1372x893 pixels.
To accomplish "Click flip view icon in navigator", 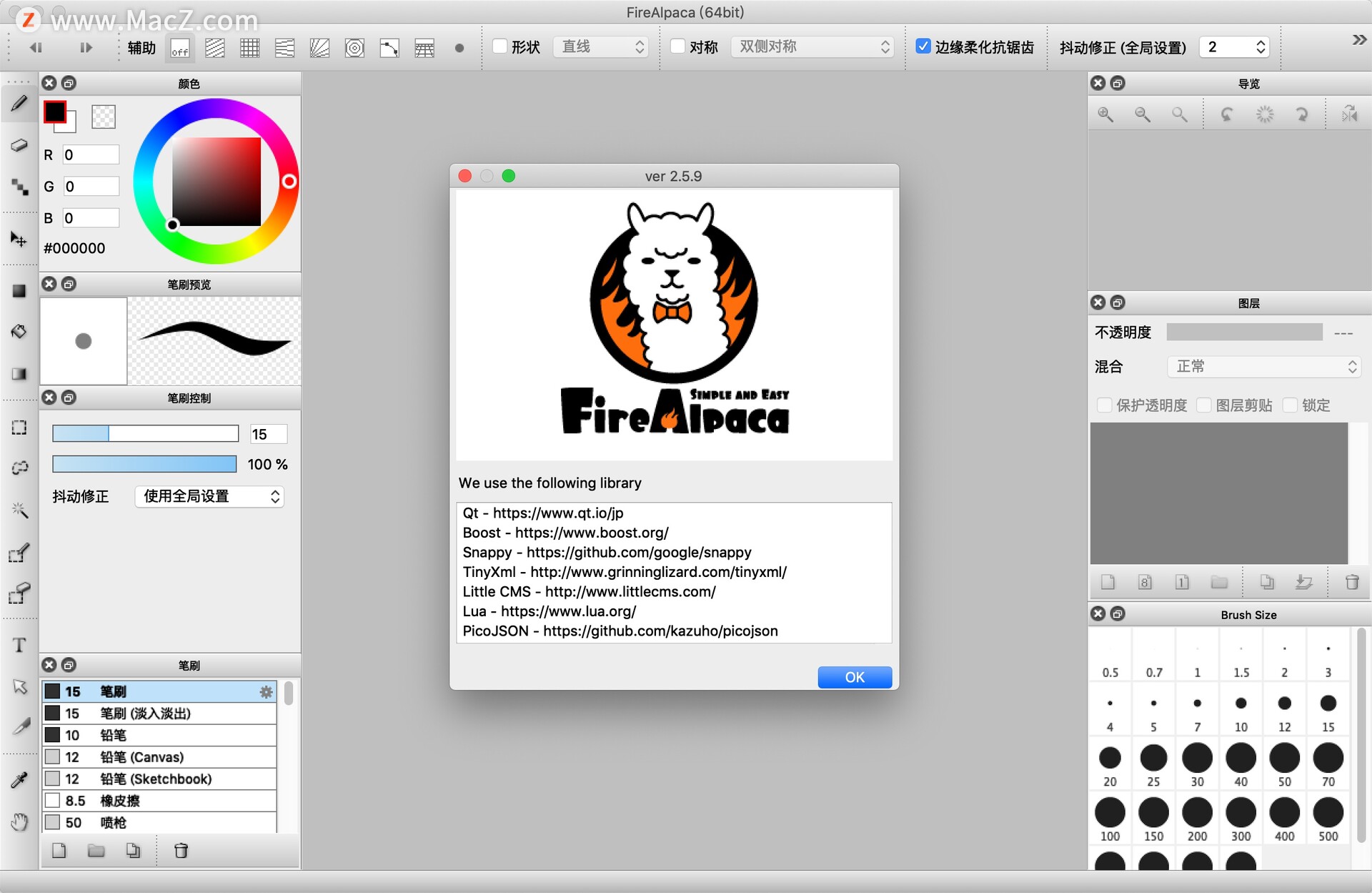I will pyautogui.click(x=1349, y=114).
